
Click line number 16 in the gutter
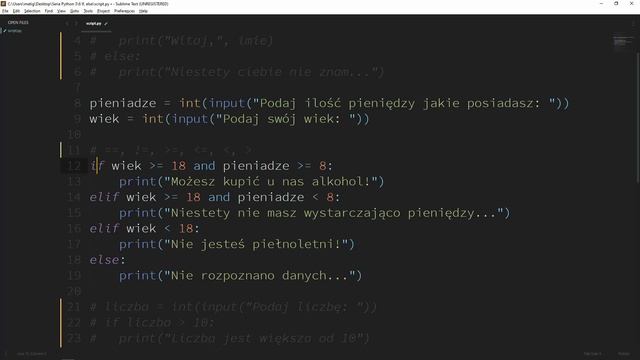coord(74,228)
